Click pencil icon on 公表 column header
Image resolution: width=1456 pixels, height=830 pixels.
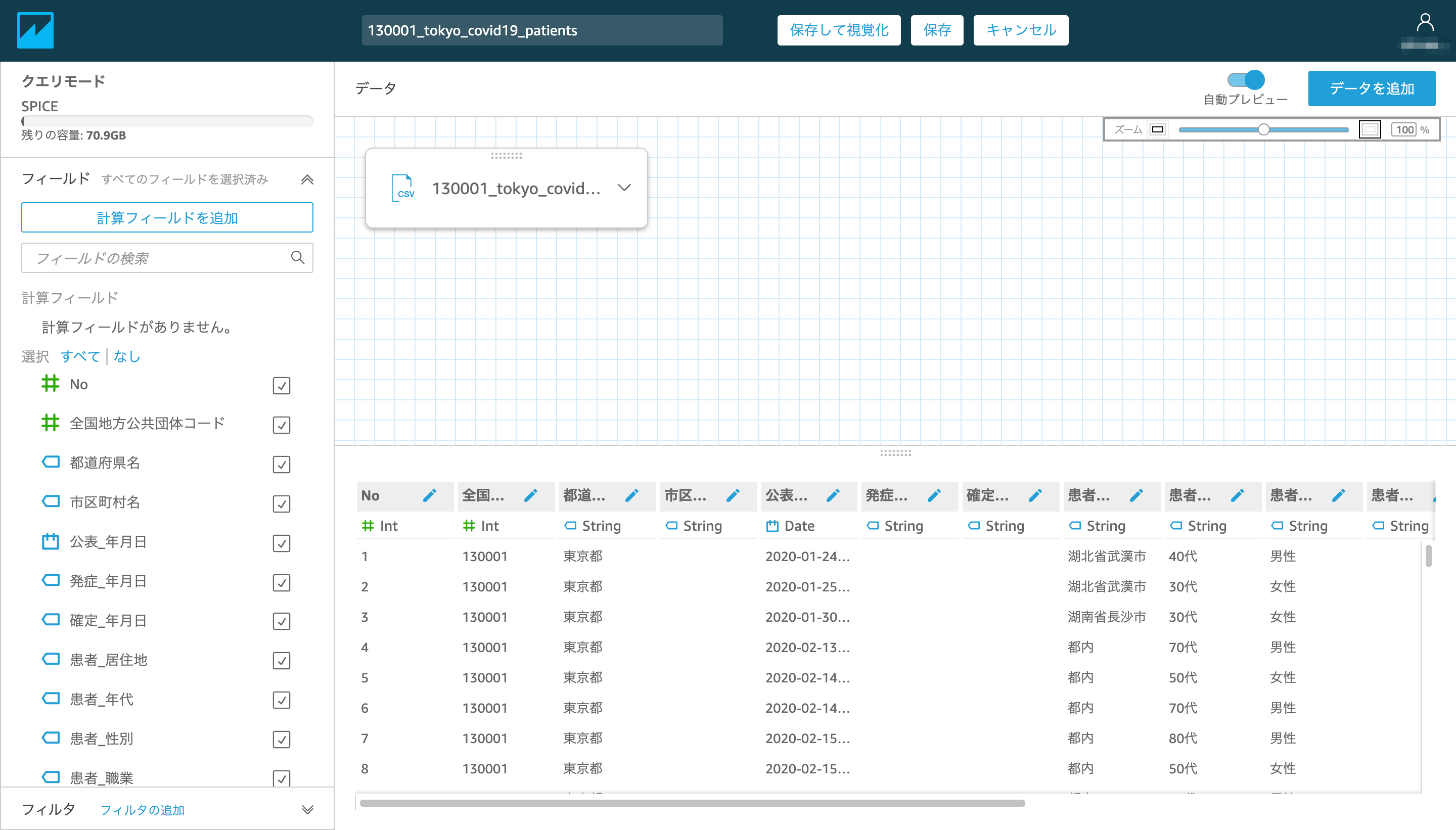tap(833, 495)
